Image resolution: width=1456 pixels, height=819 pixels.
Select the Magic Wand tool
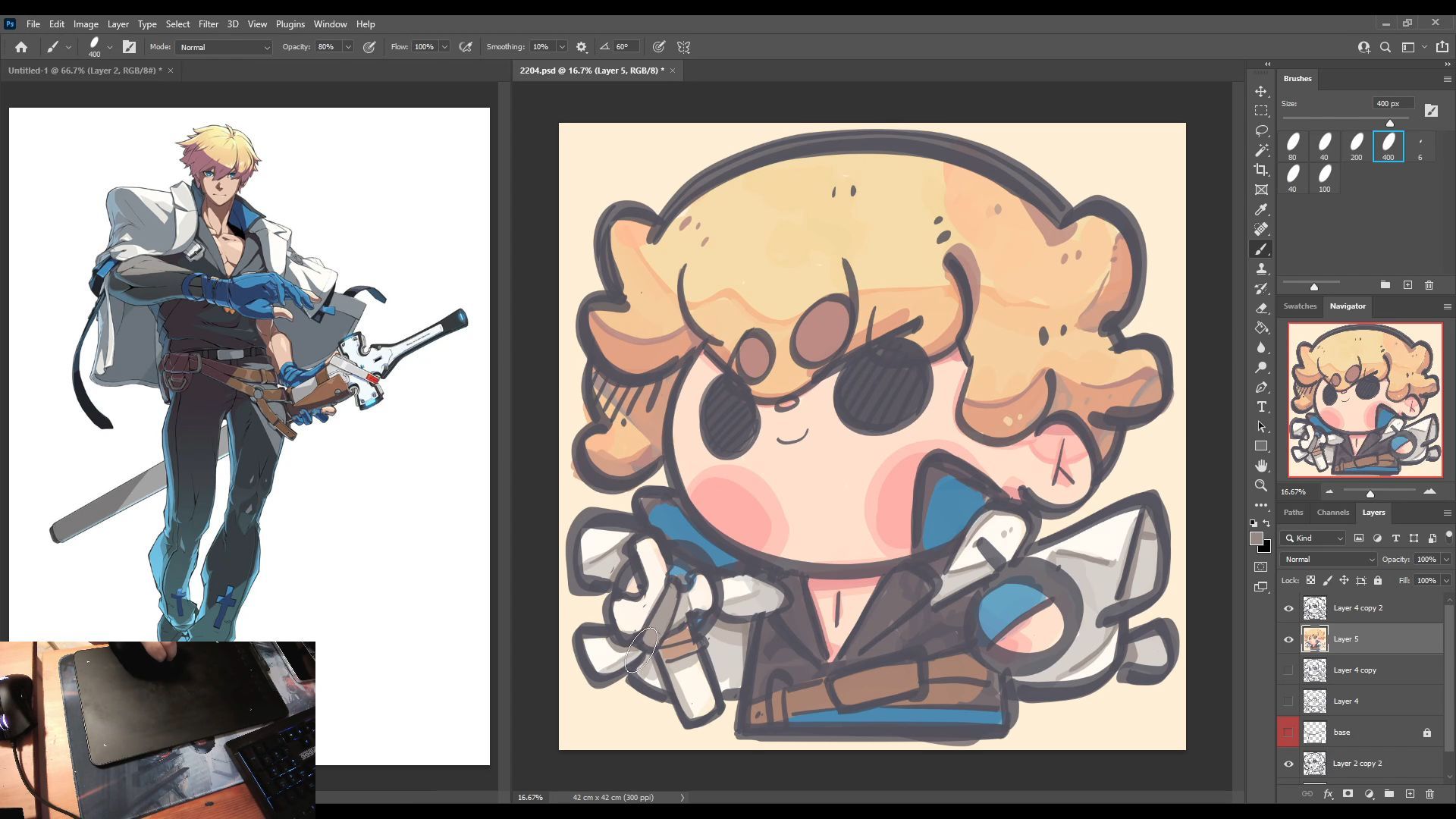tap(1261, 150)
